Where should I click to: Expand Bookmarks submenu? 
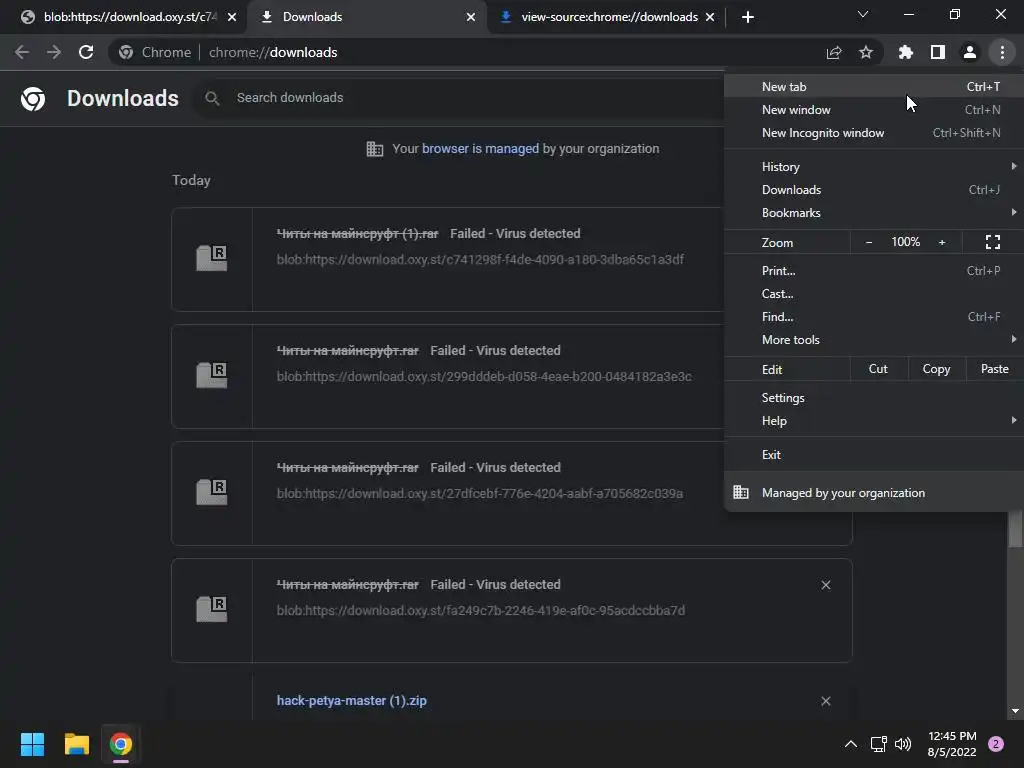874,213
